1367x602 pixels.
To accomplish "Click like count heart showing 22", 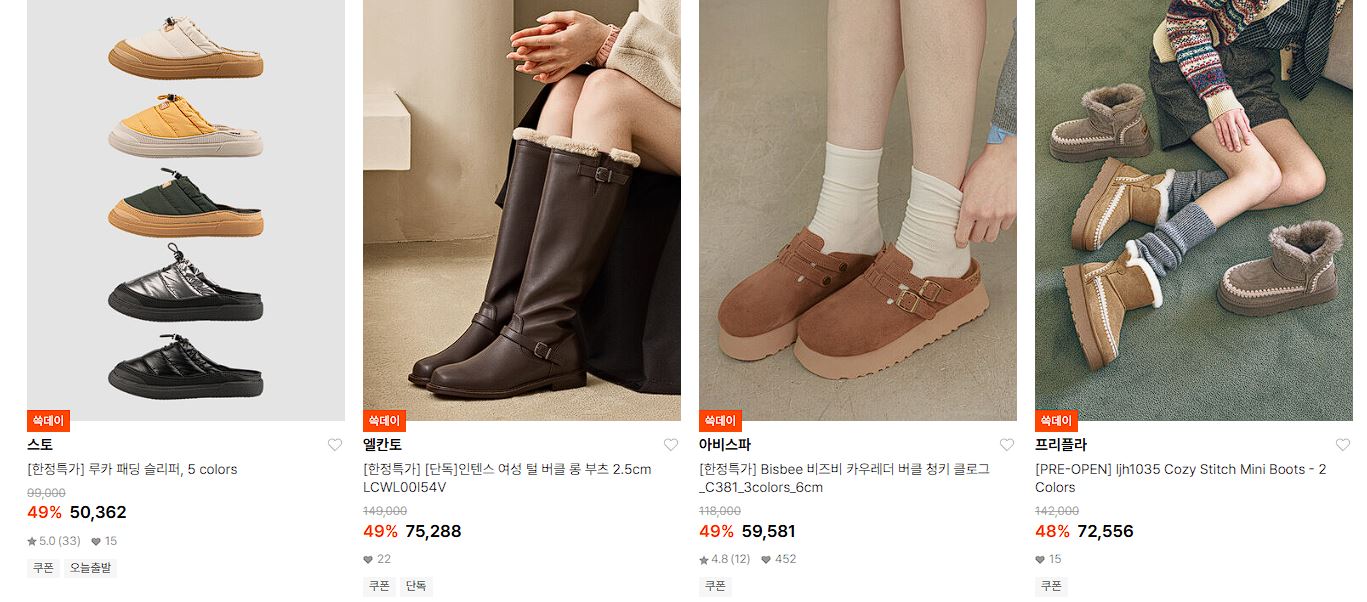I will pyautogui.click(x=368, y=560).
